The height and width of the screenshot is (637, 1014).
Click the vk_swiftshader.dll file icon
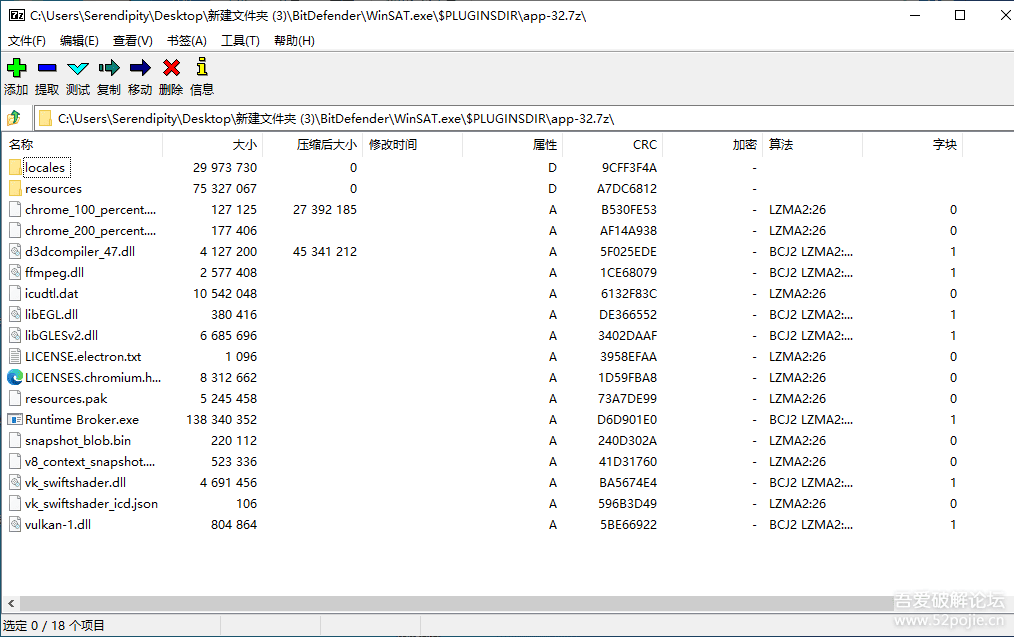point(16,482)
